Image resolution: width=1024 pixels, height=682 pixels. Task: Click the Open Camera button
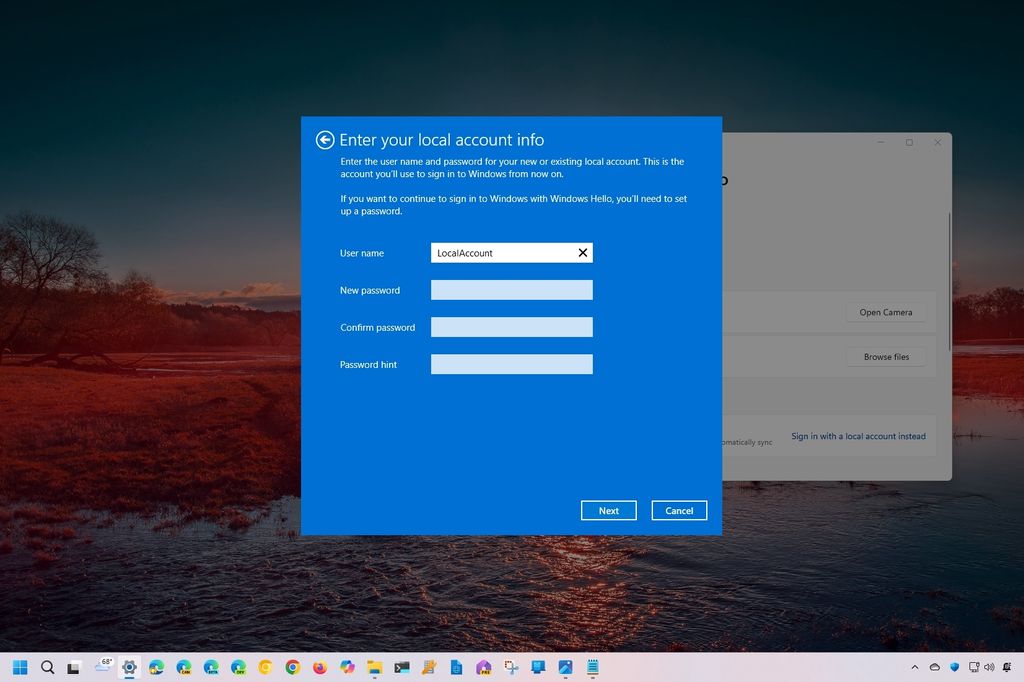(885, 312)
